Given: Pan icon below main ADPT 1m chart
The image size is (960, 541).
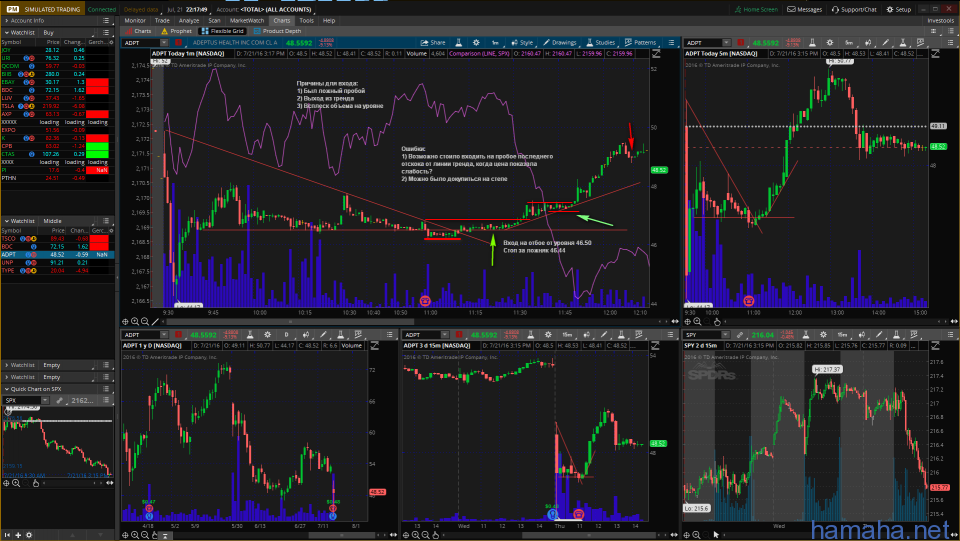Looking at the screenshot, I should 125,321.
